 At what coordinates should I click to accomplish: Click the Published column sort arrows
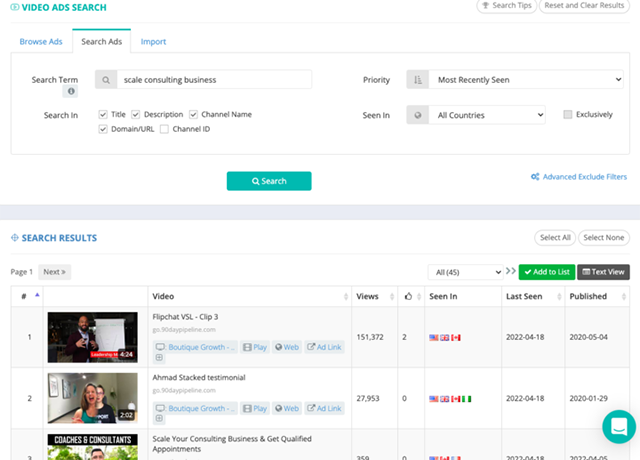point(624,297)
